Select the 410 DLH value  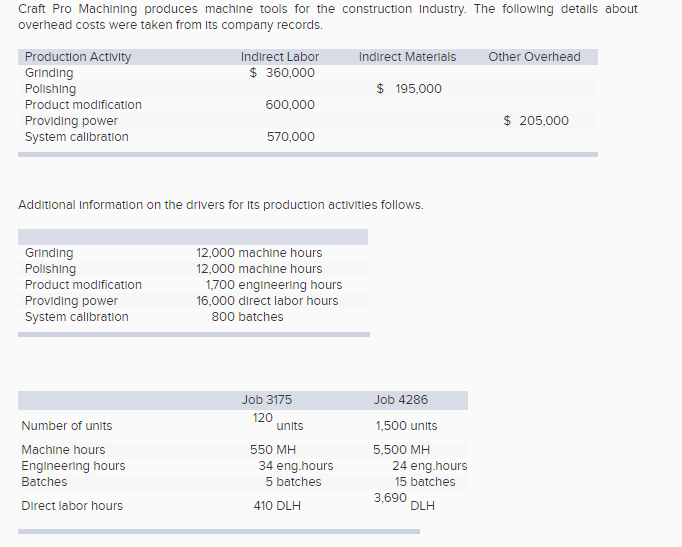point(277,506)
